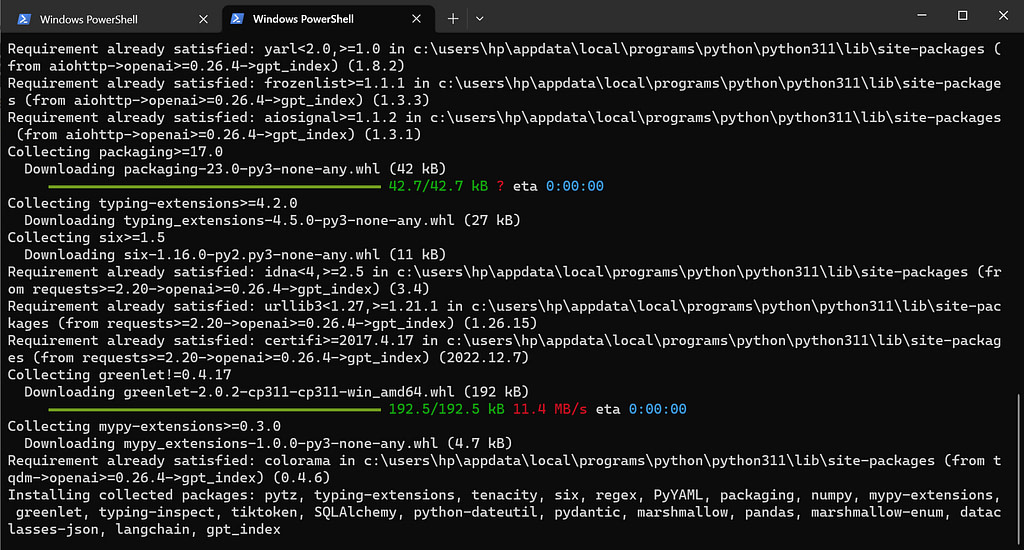
Task: Click 'Downloading greenlet-2.0.2' wheel line
Action: 276,391
